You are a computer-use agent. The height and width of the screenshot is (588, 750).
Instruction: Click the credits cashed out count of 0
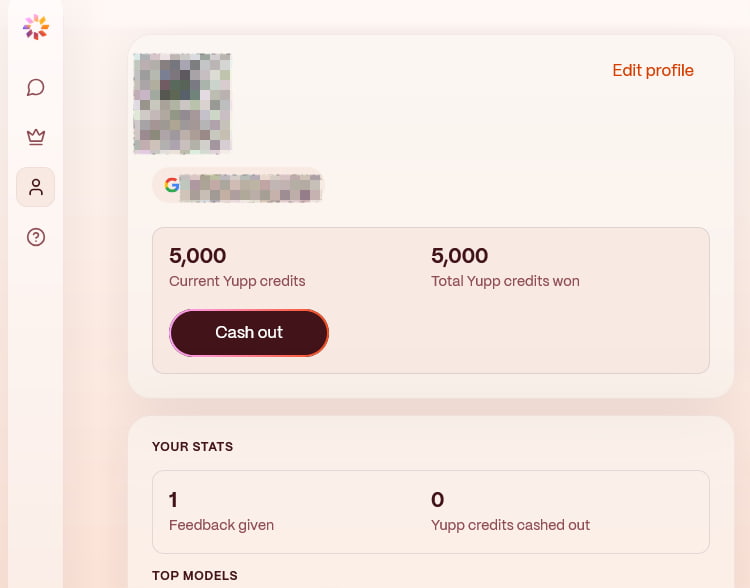click(x=438, y=500)
